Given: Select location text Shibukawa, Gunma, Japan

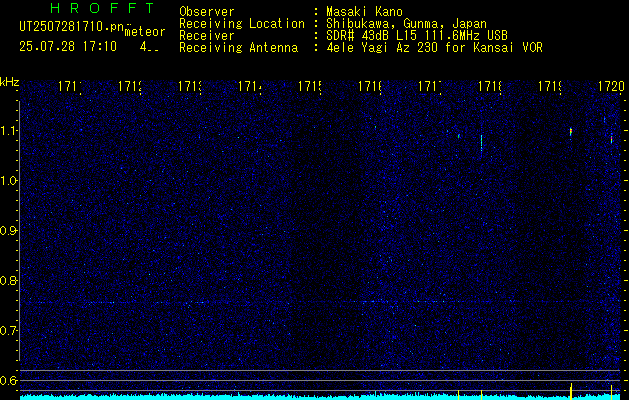Looking at the screenshot, I should coord(406,24).
